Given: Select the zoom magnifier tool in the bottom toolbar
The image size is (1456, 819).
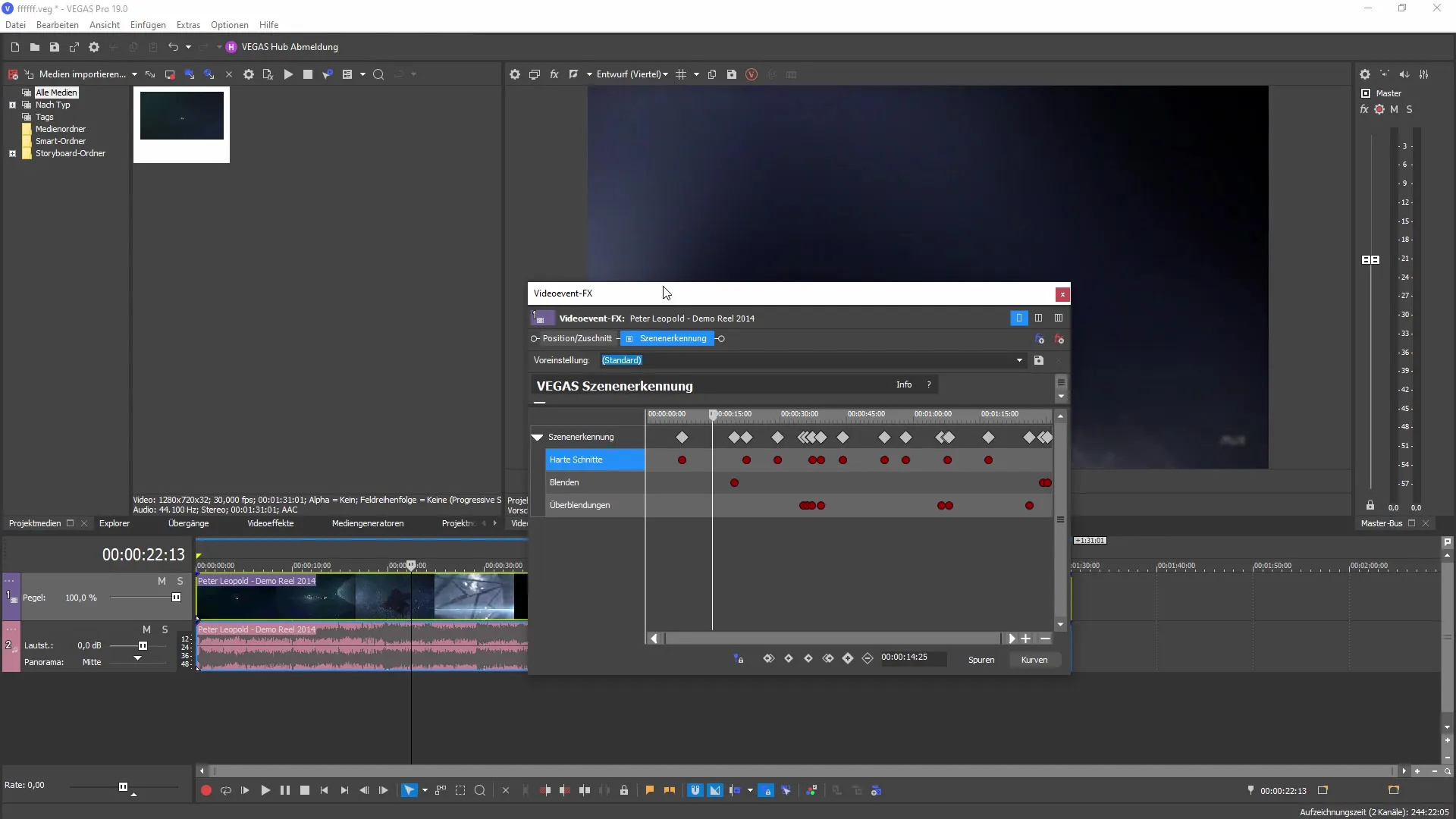Looking at the screenshot, I should [x=479, y=790].
